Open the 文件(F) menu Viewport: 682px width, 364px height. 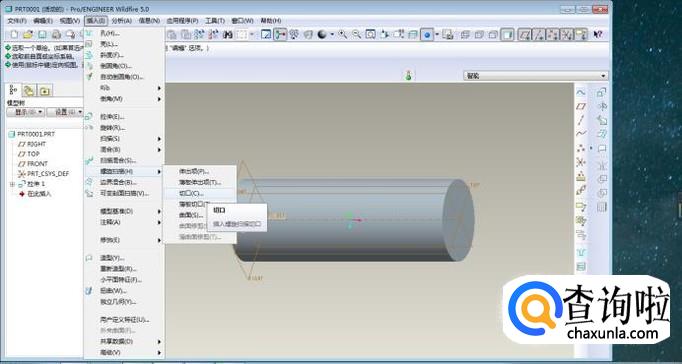point(17,20)
